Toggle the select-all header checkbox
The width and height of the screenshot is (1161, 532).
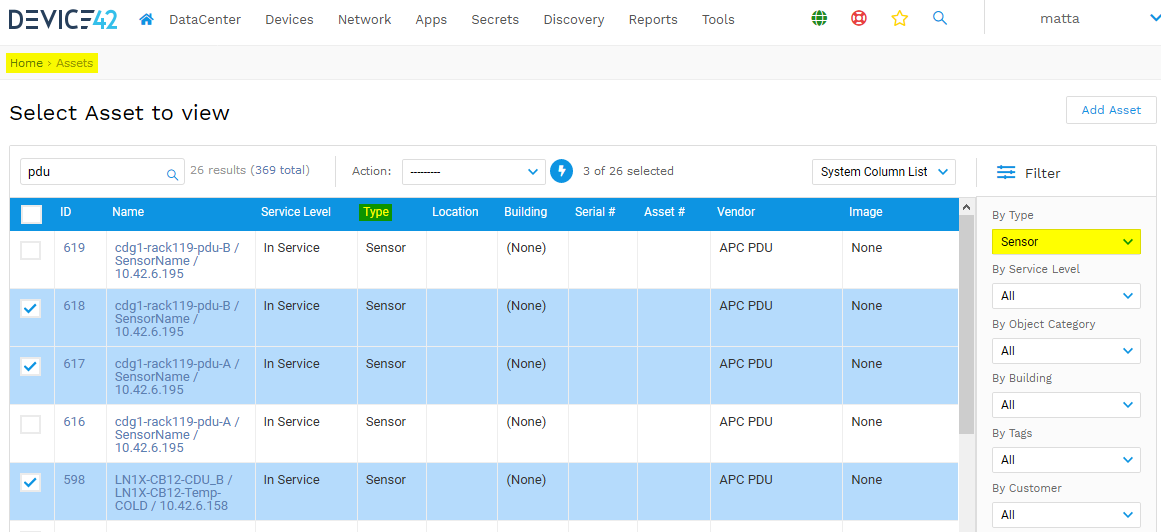click(32, 214)
